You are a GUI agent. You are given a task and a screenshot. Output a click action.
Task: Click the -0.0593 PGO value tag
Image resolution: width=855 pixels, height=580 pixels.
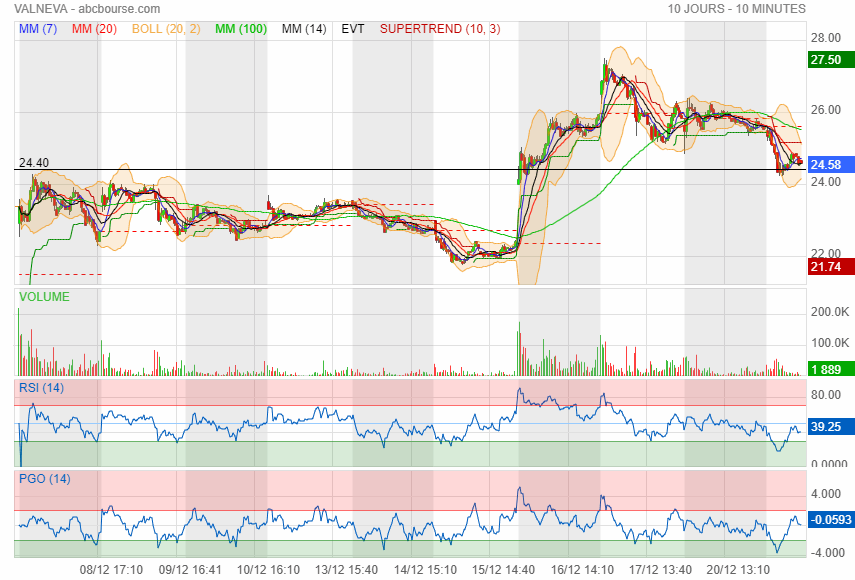[x=831, y=519]
